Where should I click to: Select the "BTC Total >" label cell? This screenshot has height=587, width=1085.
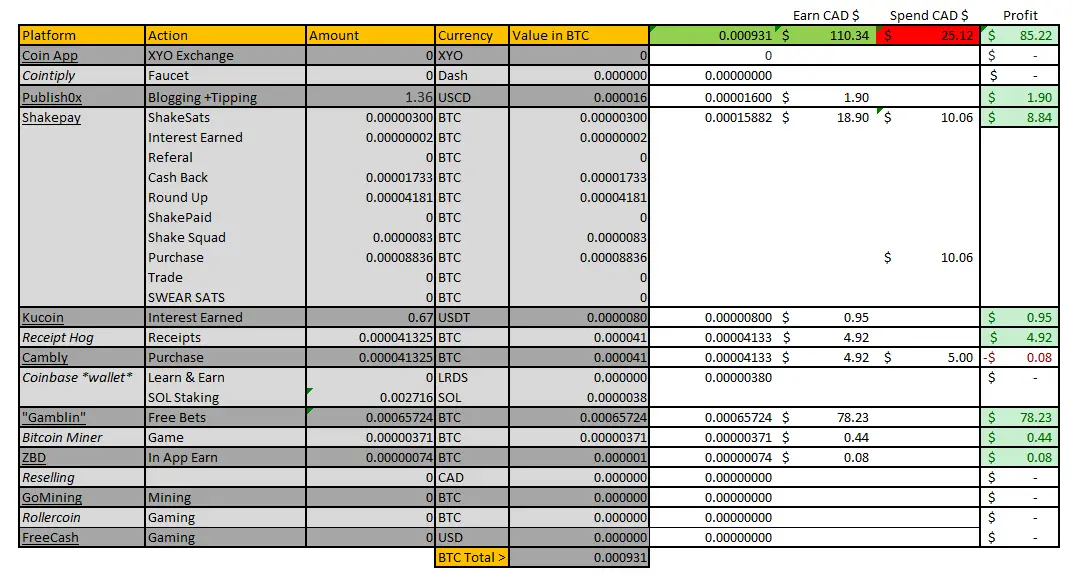tap(472, 558)
